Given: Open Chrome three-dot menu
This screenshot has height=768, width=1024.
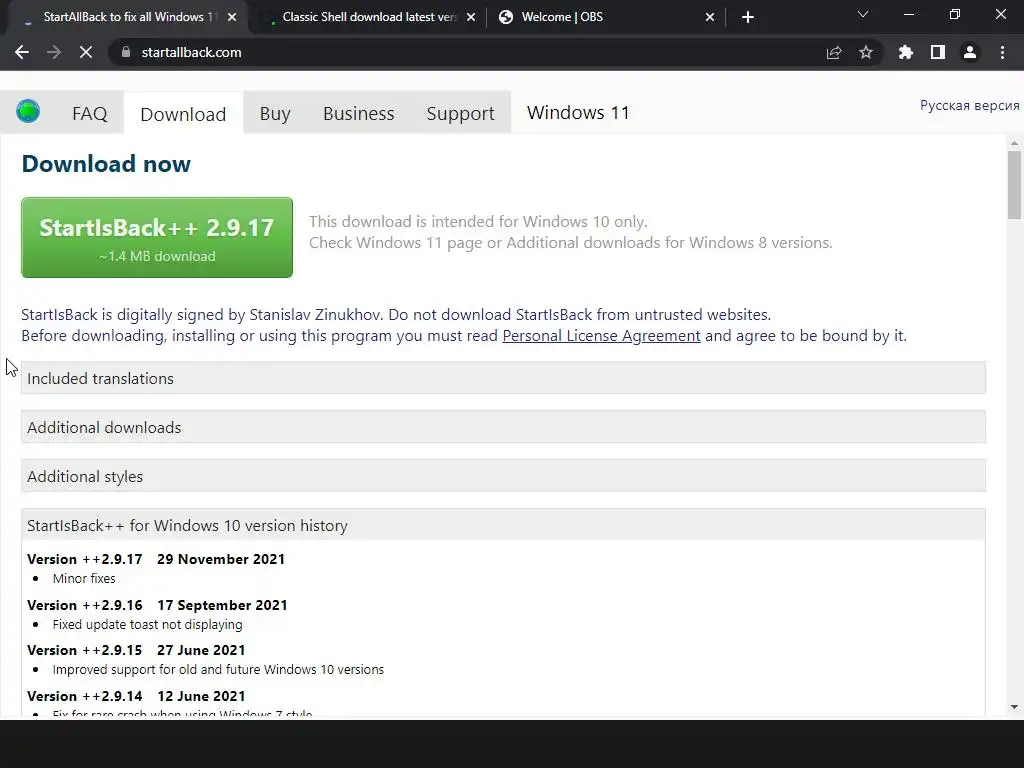Looking at the screenshot, I should [1002, 52].
